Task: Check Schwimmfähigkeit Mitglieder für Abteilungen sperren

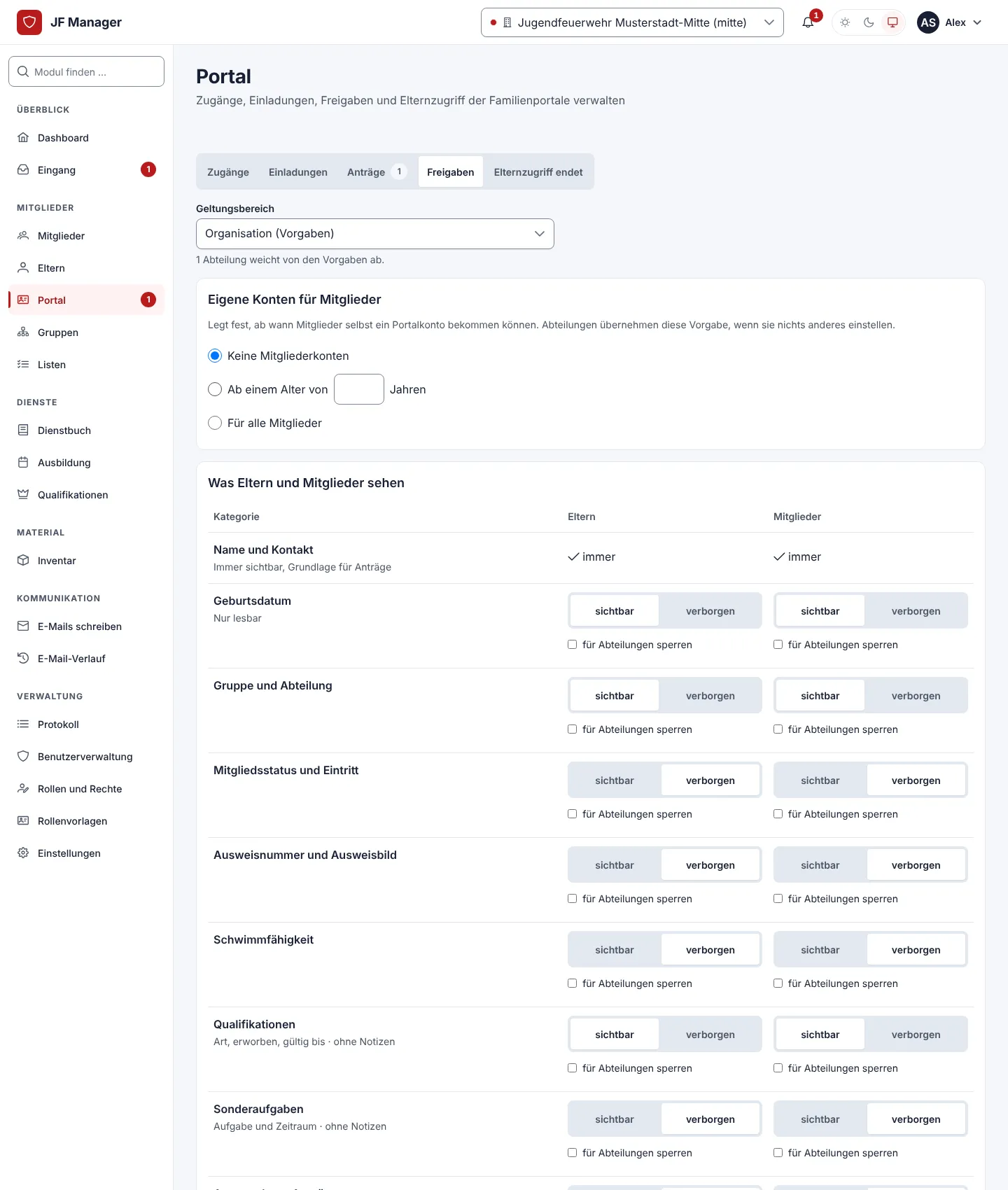Action: pyautogui.click(x=778, y=983)
